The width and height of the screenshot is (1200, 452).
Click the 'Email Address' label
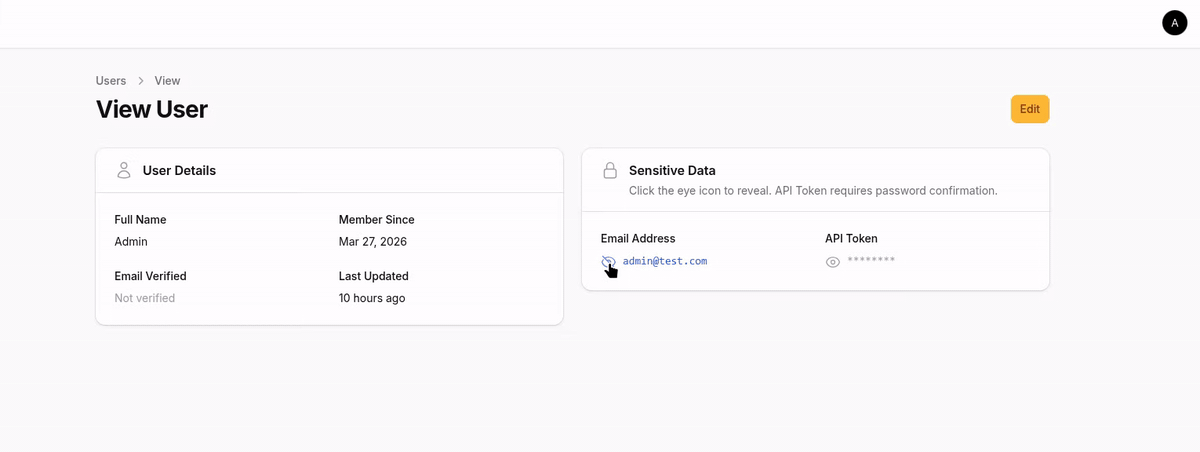tap(638, 239)
